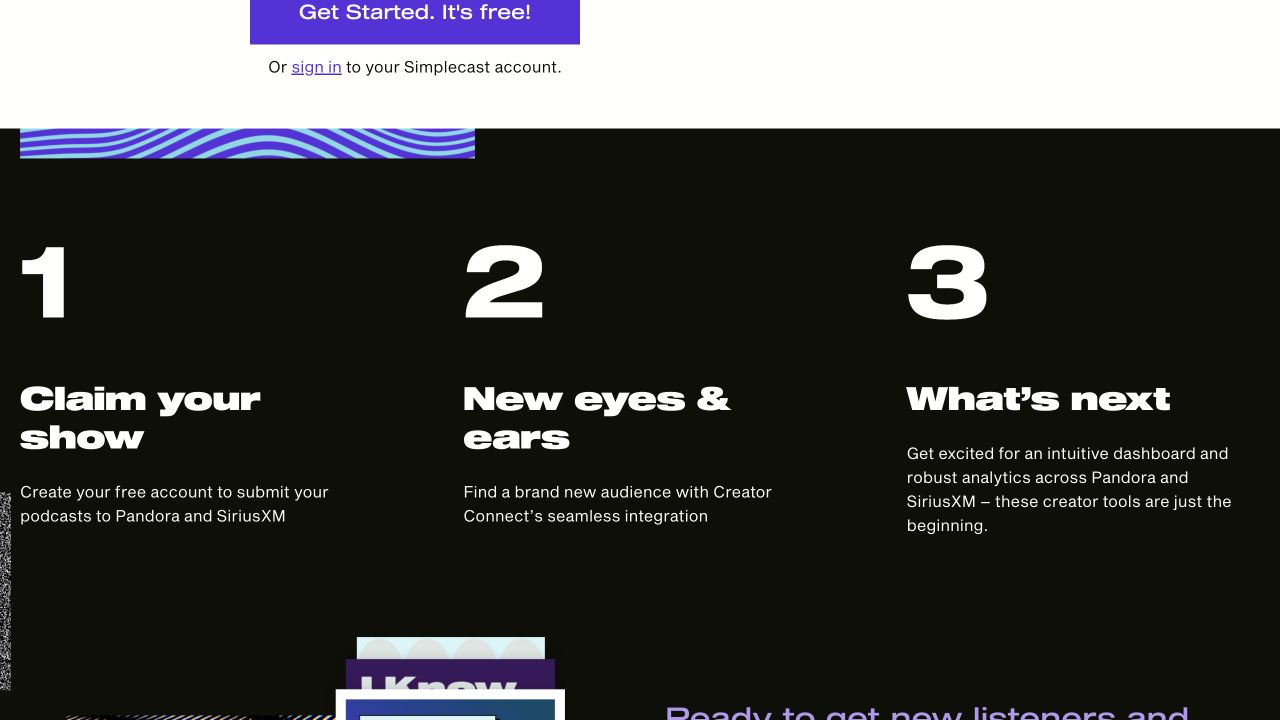Select the 'What's next' heading
1280x720 pixels.
coord(1038,399)
